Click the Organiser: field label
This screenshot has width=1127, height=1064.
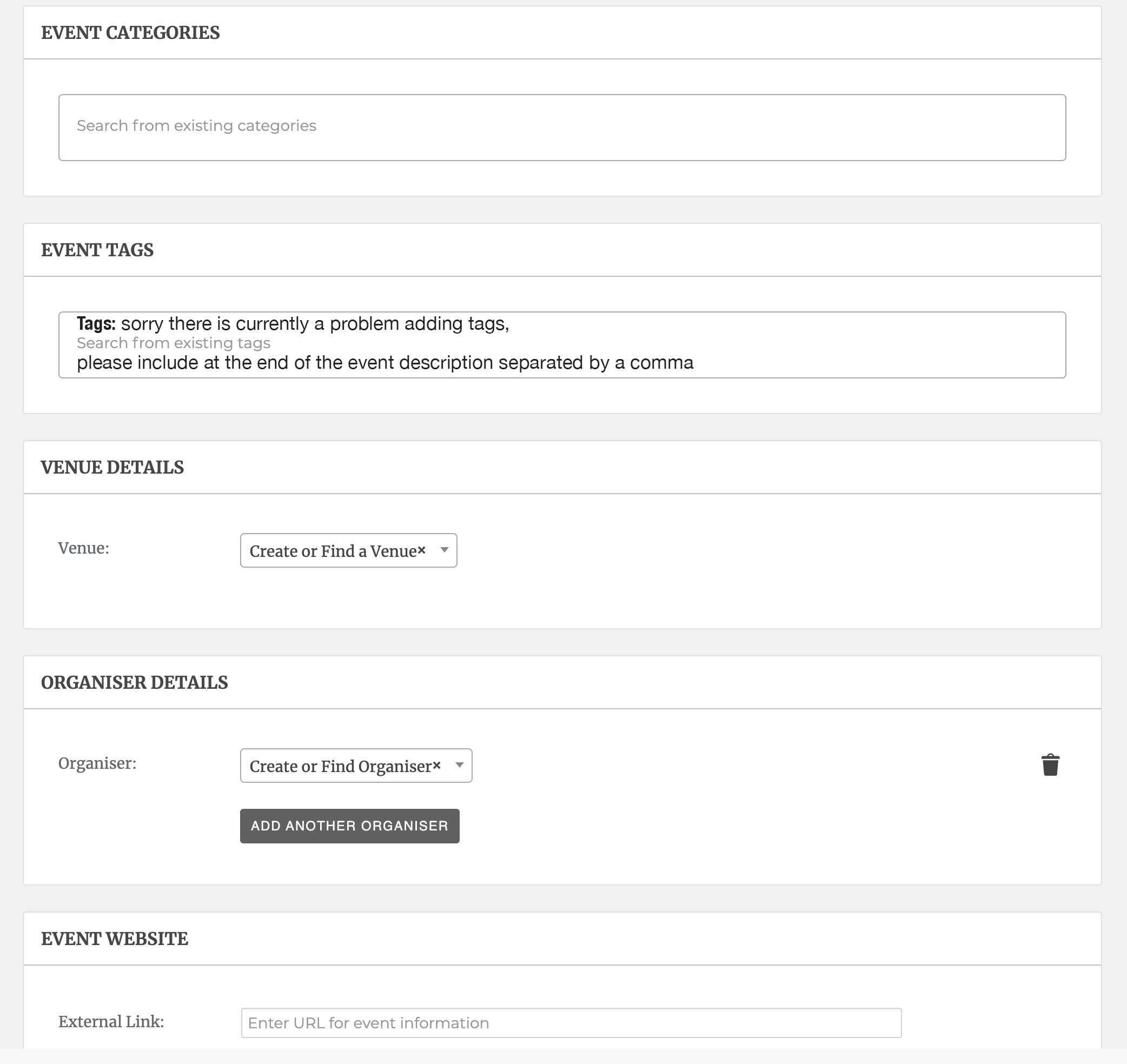point(97,763)
